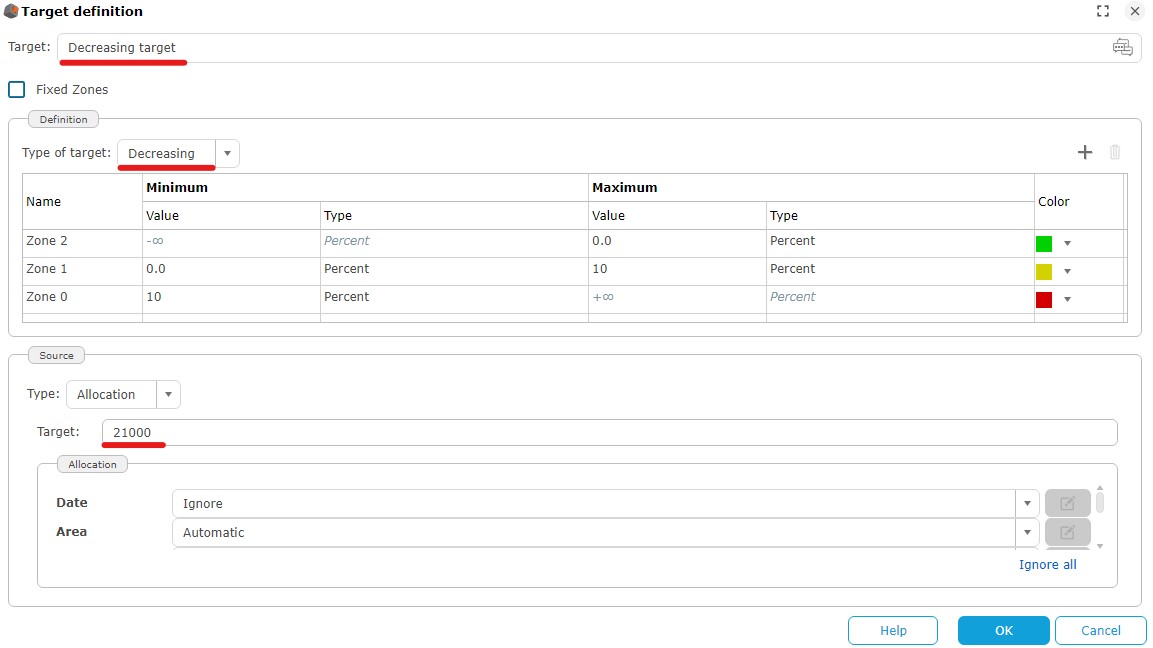Click the edit icon beside Date dropdown
1153x648 pixels.
1067,503
